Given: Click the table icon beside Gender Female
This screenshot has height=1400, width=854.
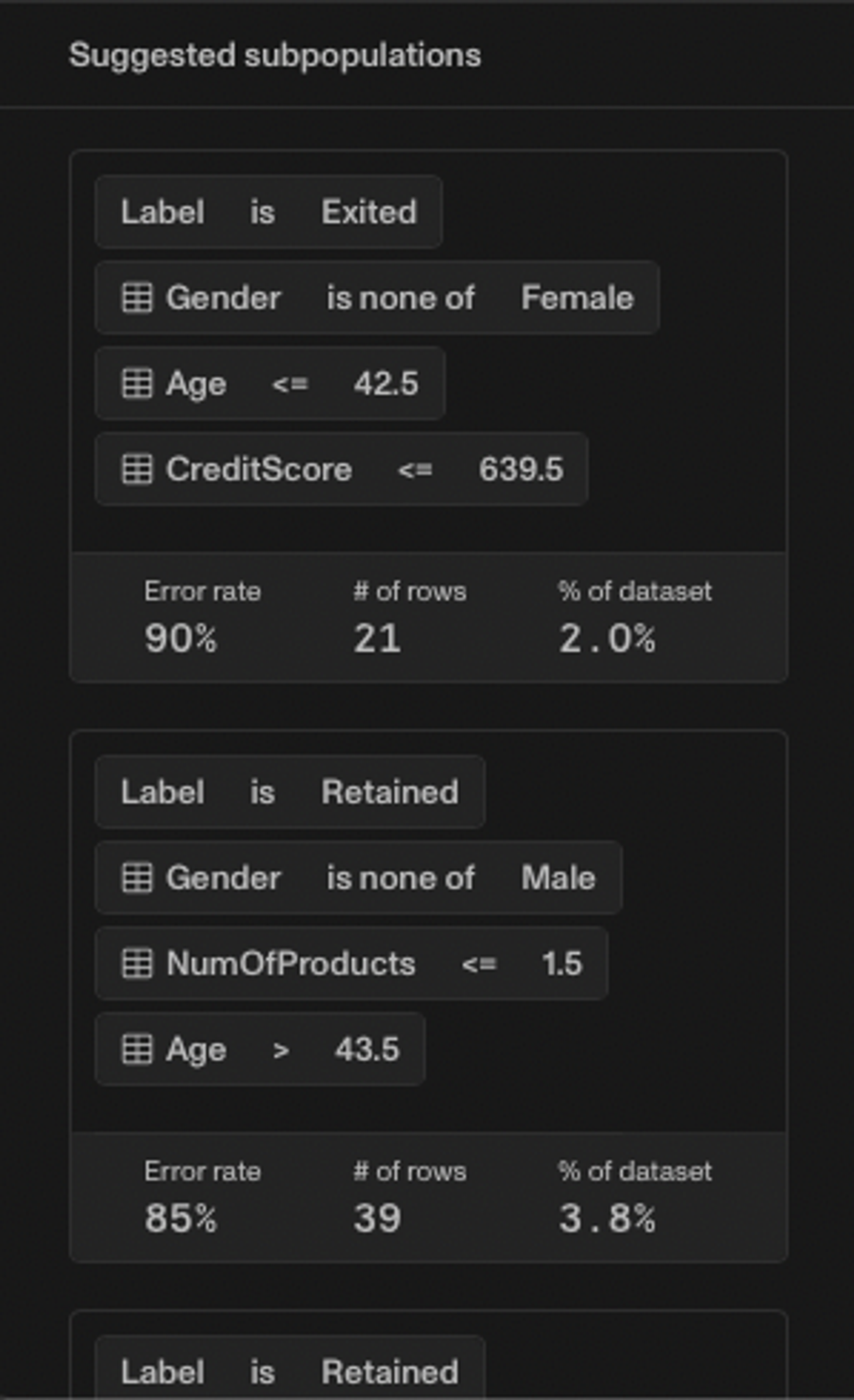Looking at the screenshot, I should 137,298.
